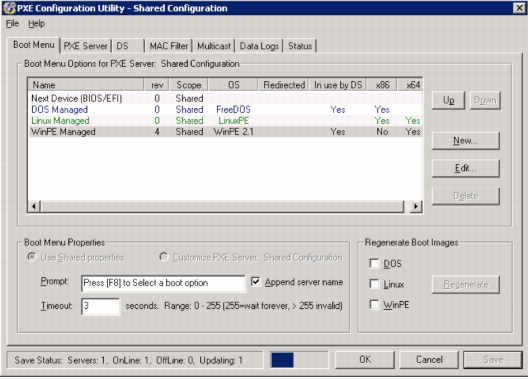Select the Linux Managed boot option

click(225, 121)
